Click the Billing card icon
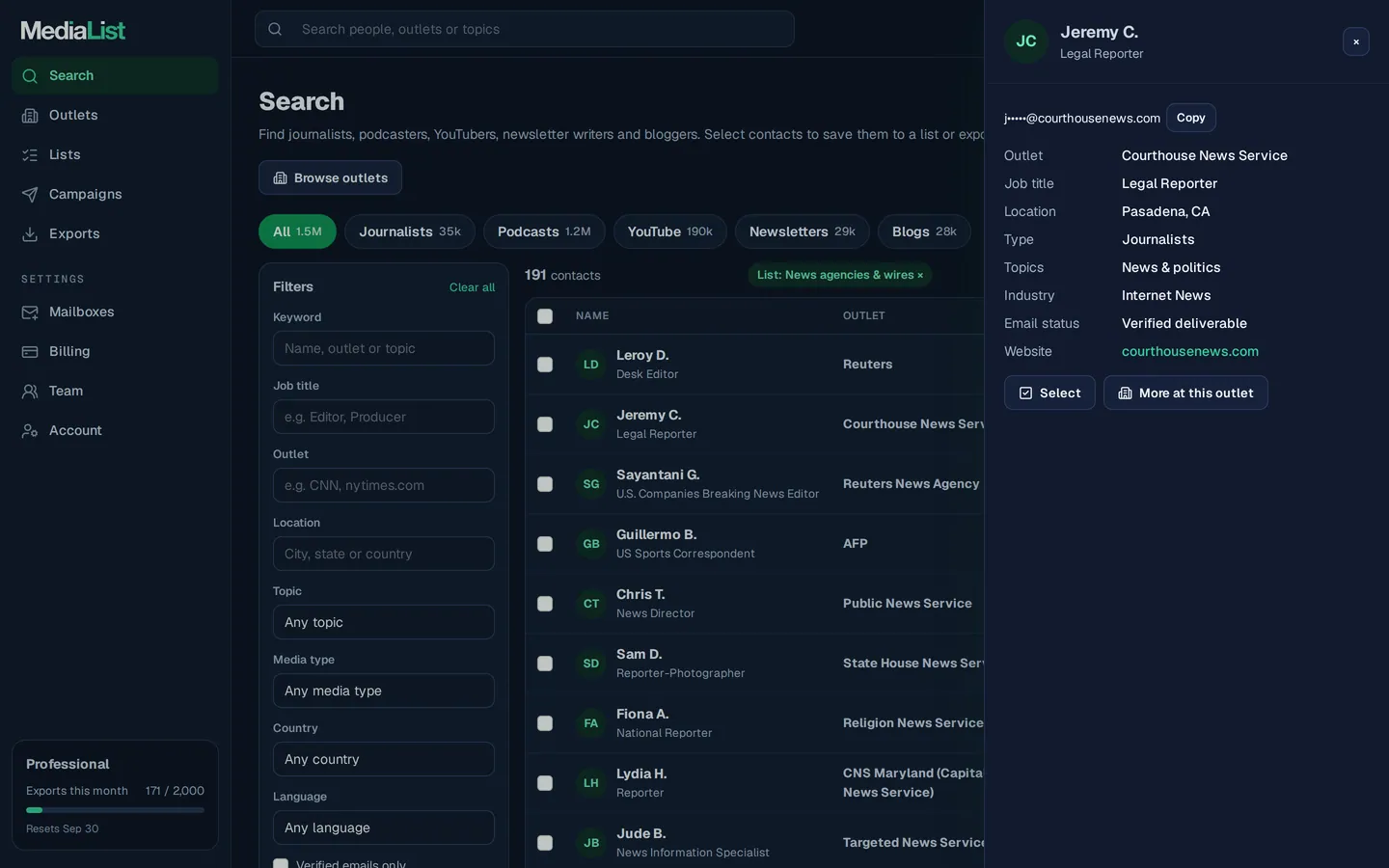 coord(30,352)
